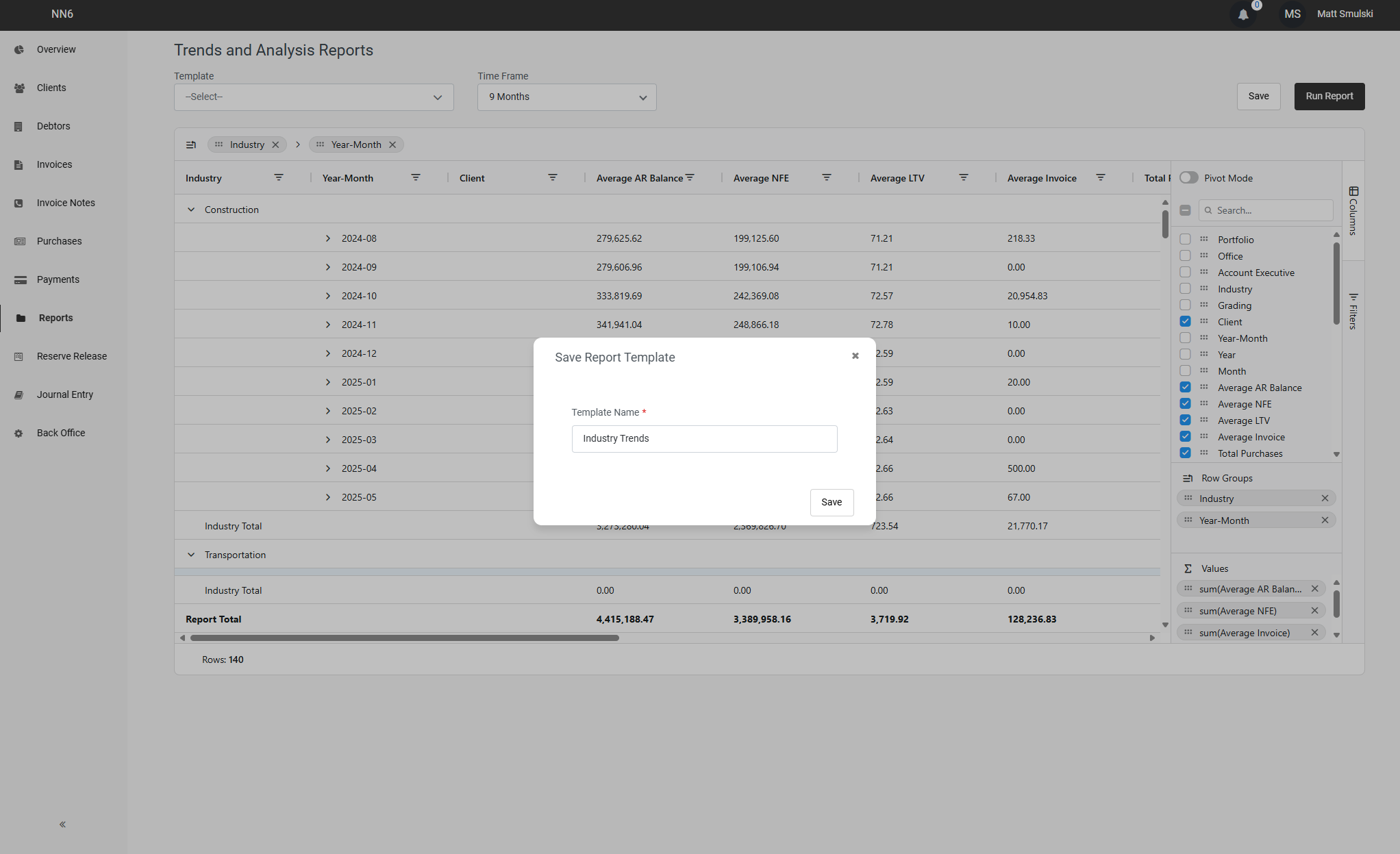
Task: Navigate to Debtors in the sidebar
Action: 53,126
